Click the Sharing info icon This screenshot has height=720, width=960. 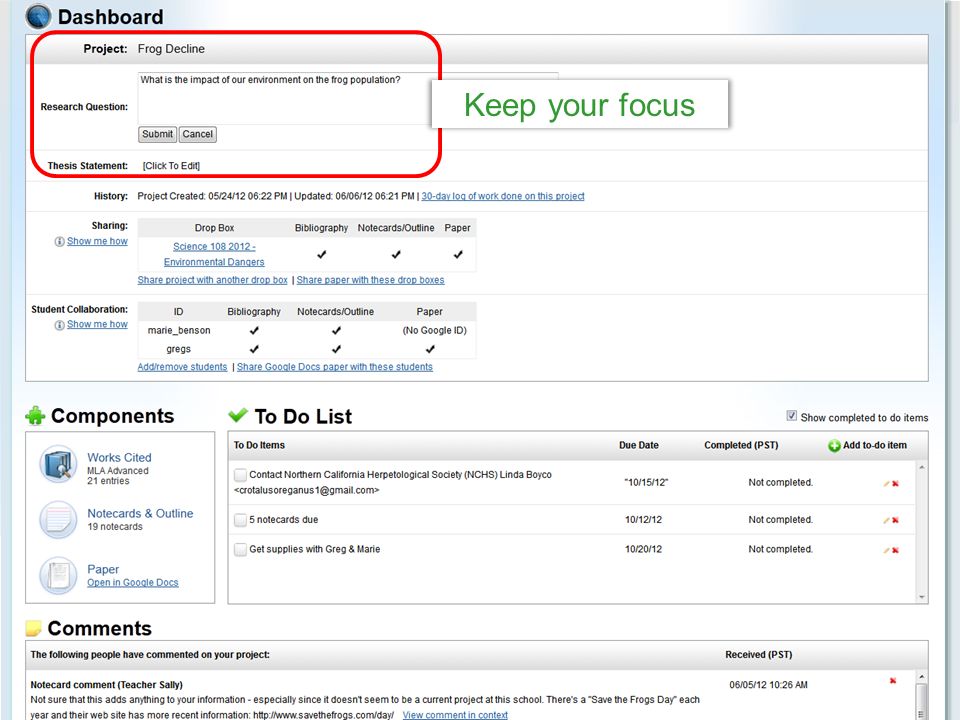tap(59, 242)
